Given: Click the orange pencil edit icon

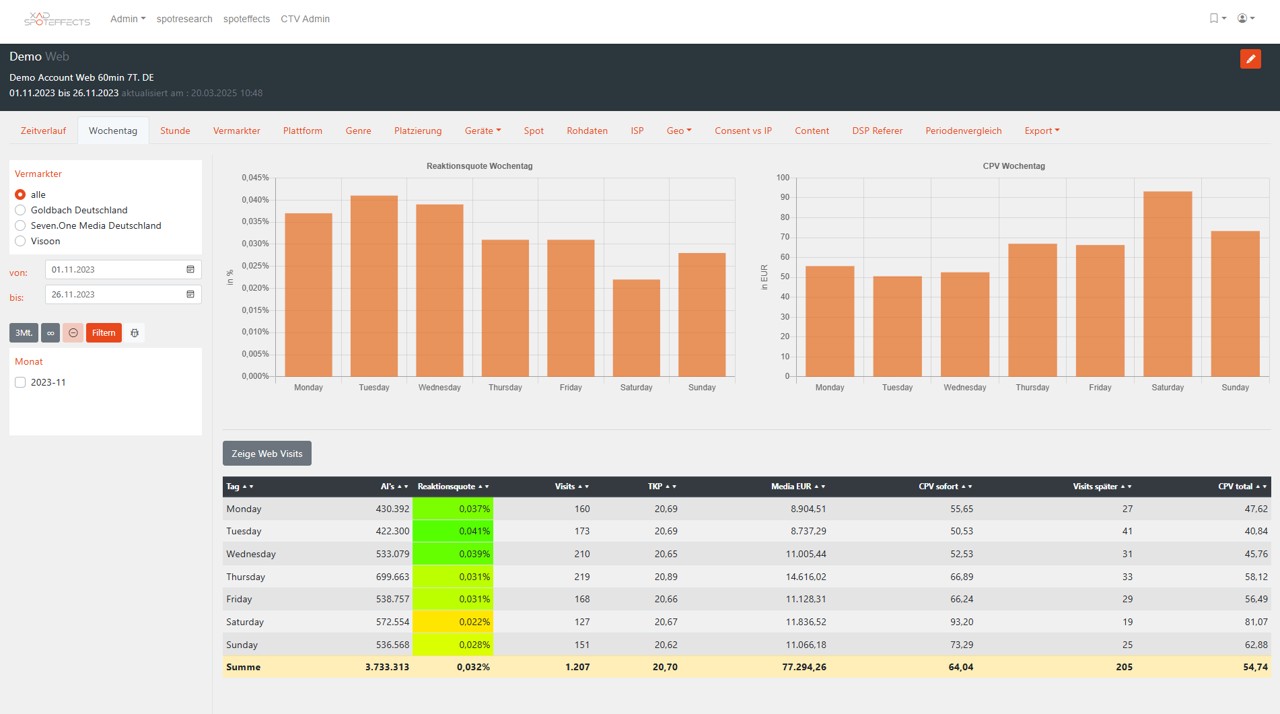Looking at the screenshot, I should click(1250, 59).
